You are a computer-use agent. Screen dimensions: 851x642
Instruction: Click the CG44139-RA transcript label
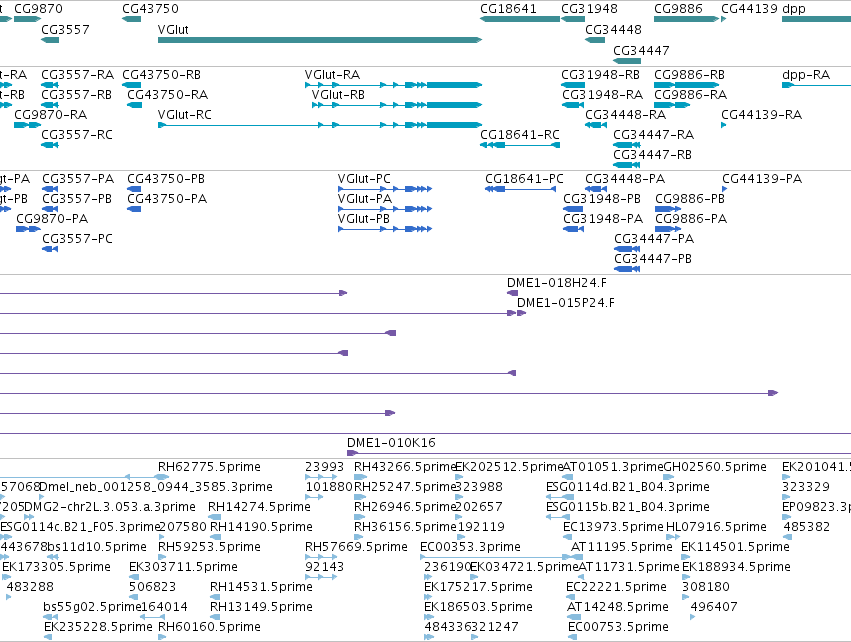(x=761, y=115)
